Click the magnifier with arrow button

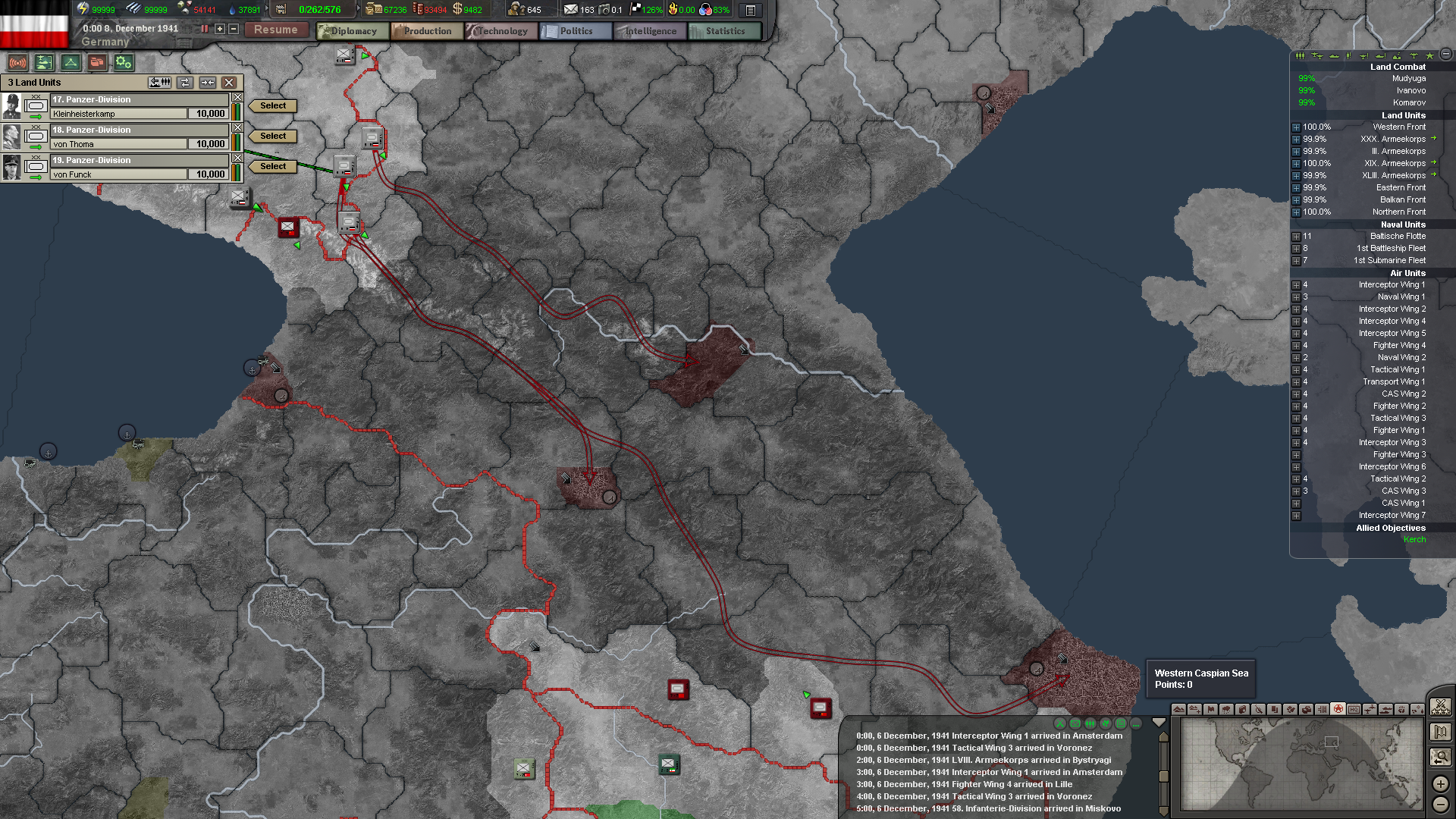pyautogui.click(x=1440, y=757)
